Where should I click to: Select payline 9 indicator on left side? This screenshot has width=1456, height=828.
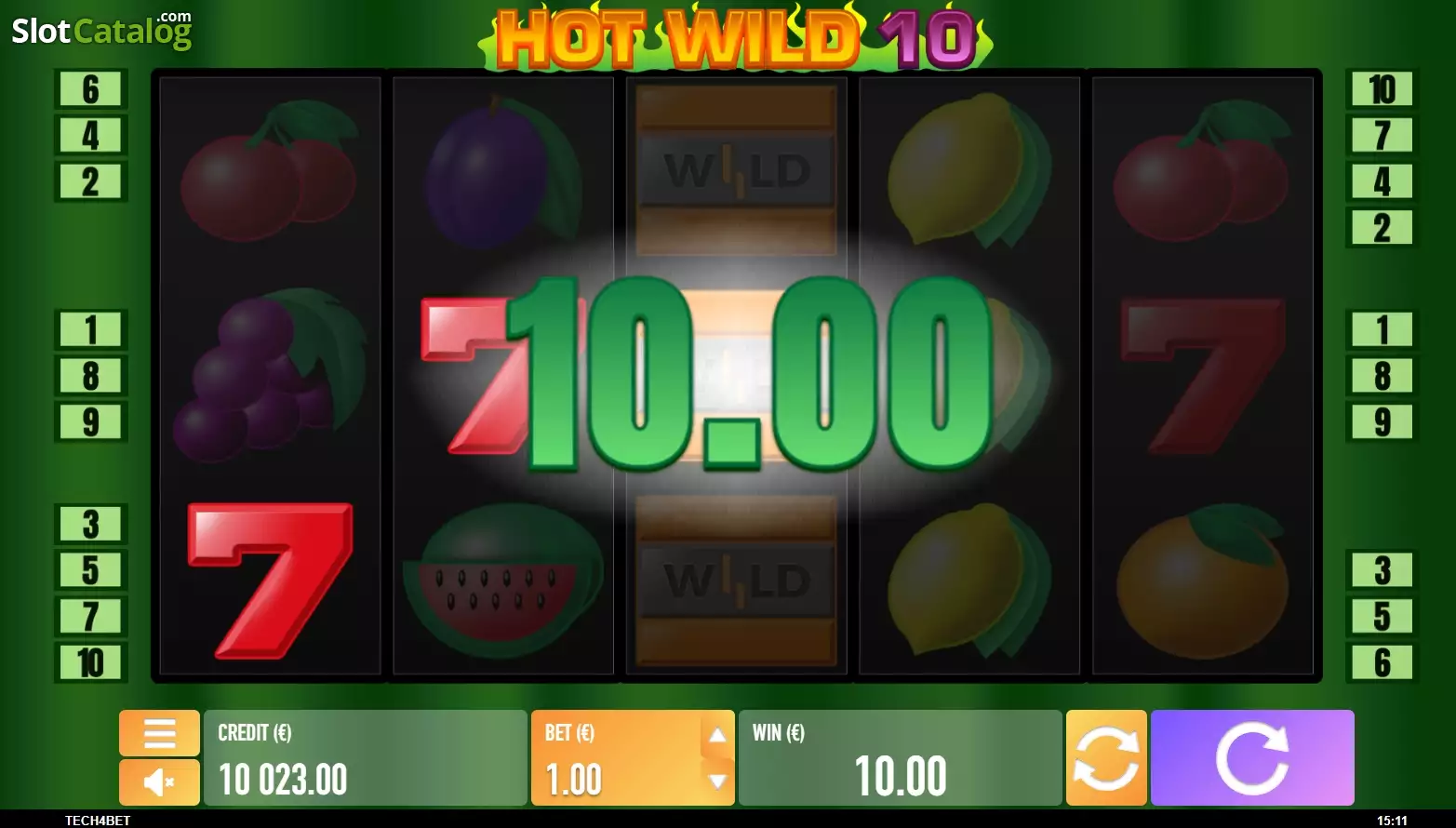click(90, 421)
